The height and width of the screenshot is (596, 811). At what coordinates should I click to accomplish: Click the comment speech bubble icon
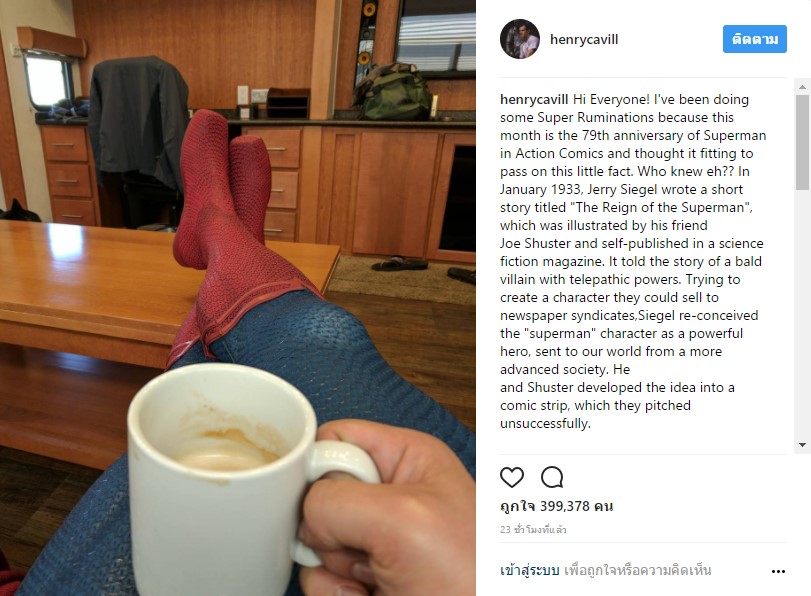(x=552, y=477)
